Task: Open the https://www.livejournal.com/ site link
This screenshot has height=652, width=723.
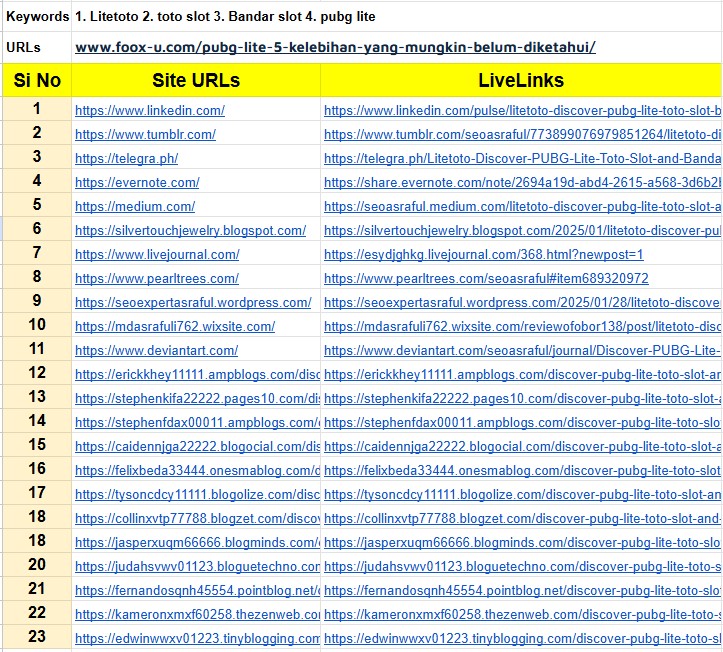Action: pos(157,254)
